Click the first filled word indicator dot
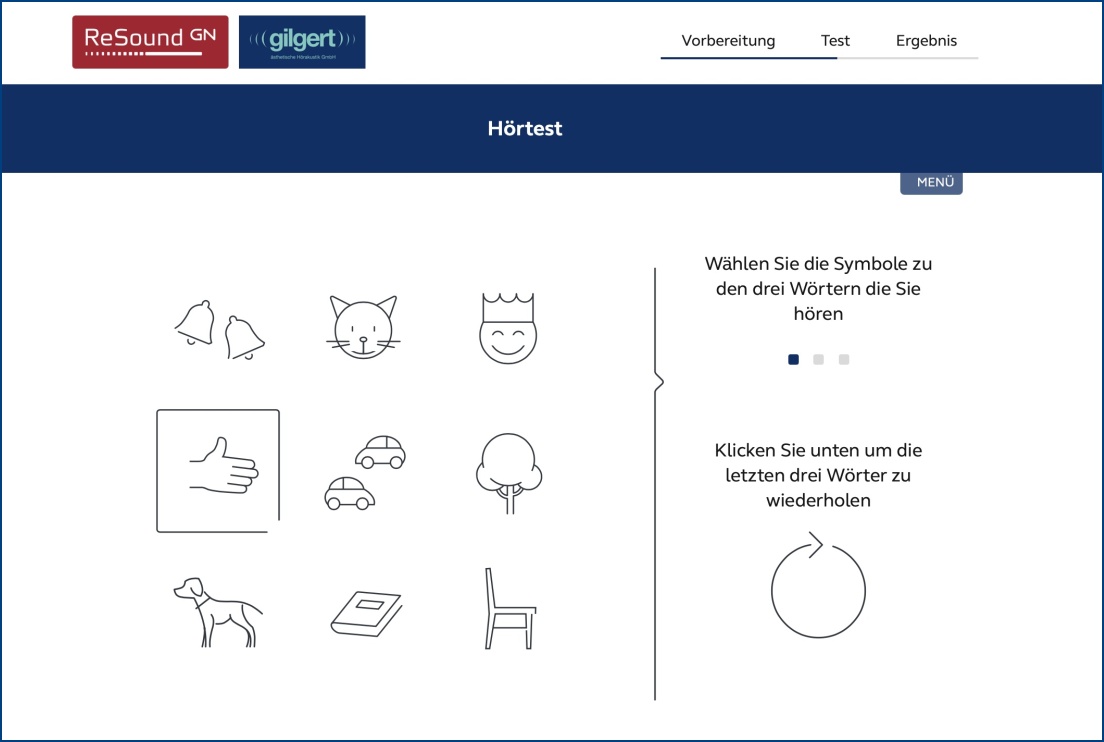Screen dimensions: 1104x742 click(793, 360)
